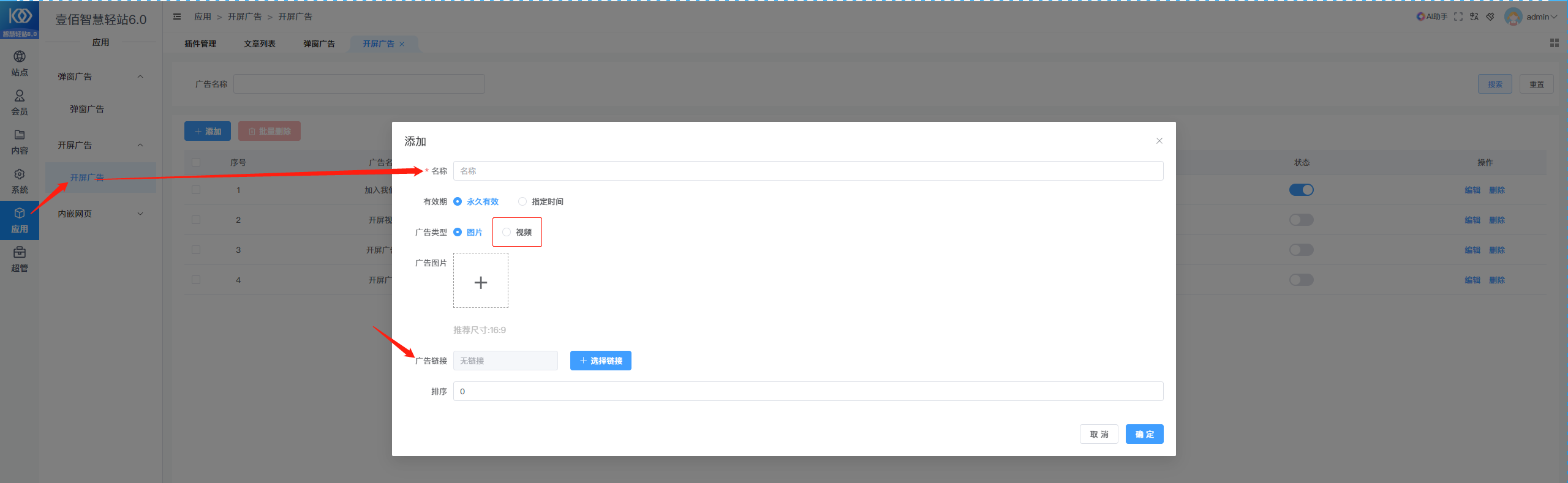1568x483 pixels.
Task: Upload image via the plus box
Action: pos(481,281)
